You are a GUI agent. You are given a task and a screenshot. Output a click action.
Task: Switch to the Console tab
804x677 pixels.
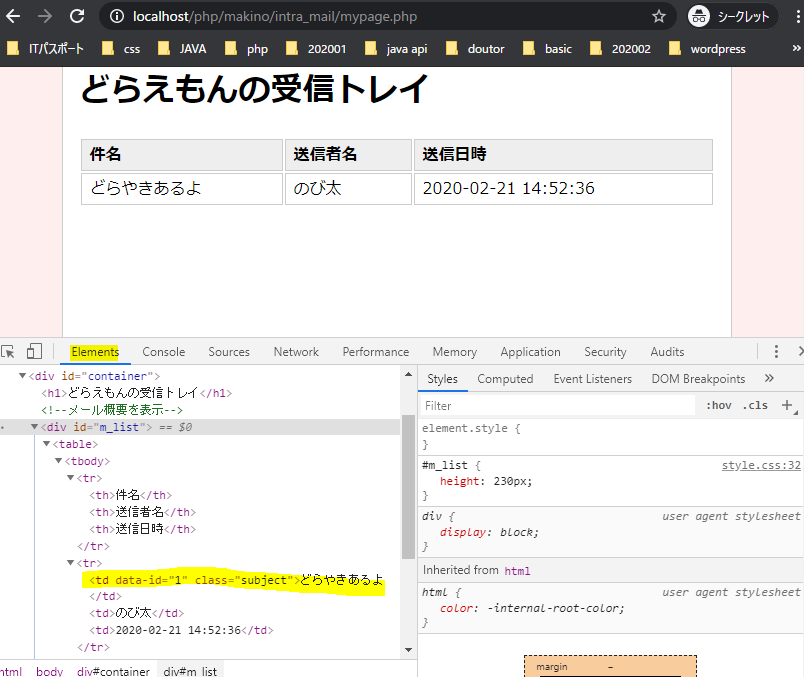tap(164, 352)
